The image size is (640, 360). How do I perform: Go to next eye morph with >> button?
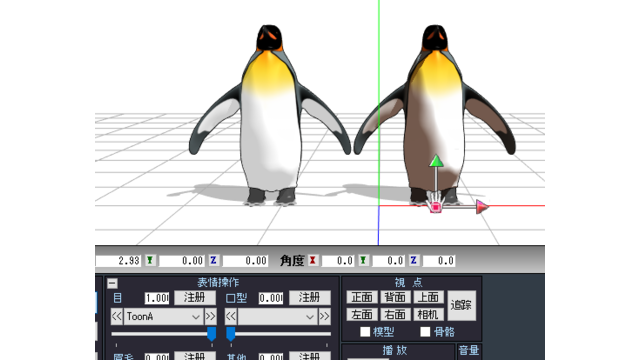coord(210,316)
